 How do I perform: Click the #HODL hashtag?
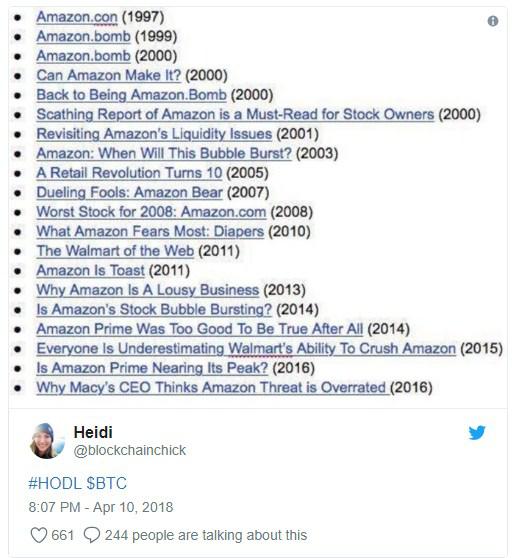point(55,483)
